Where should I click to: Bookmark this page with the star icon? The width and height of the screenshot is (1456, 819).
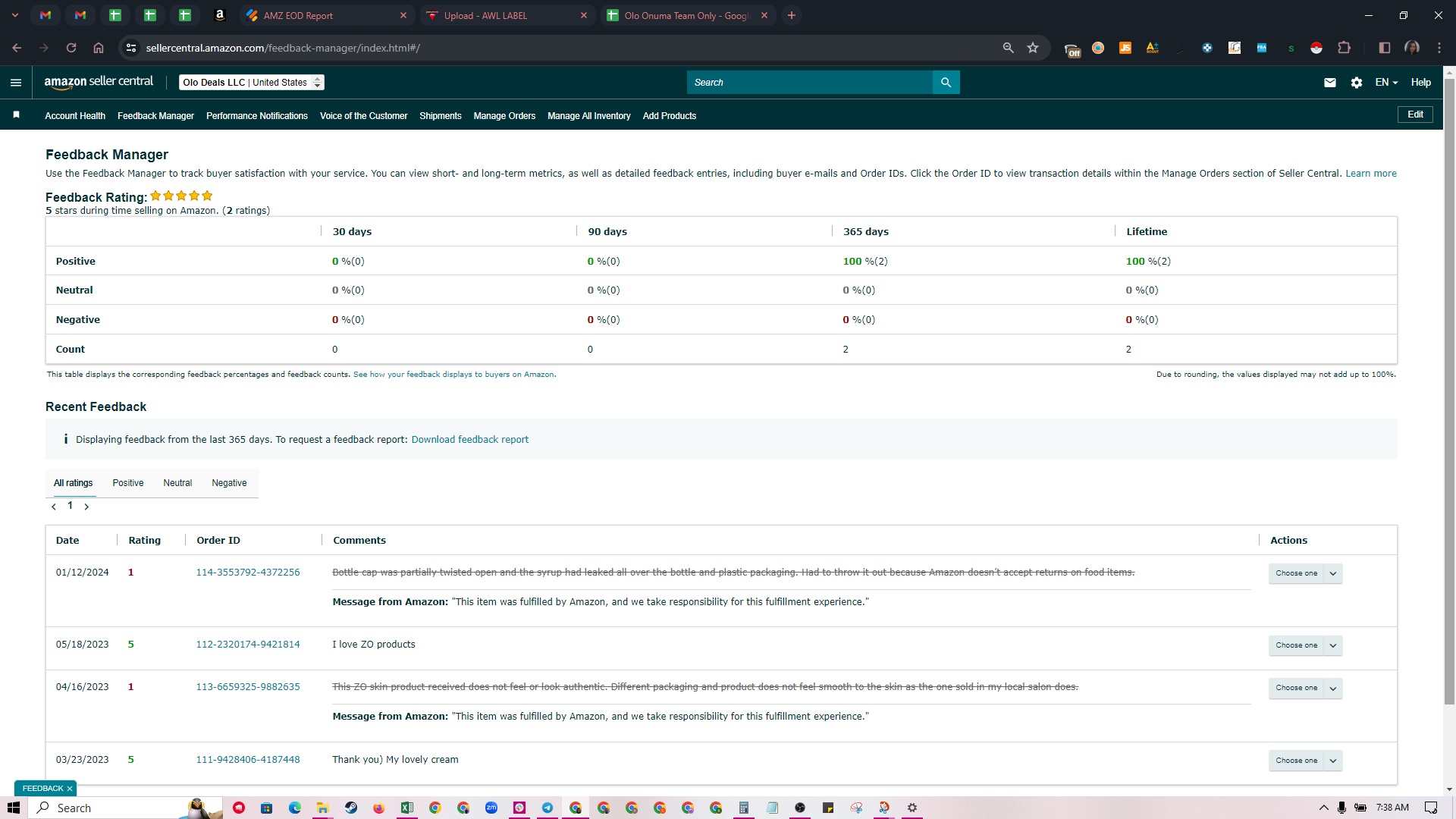pyautogui.click(x=1033, y=48)
